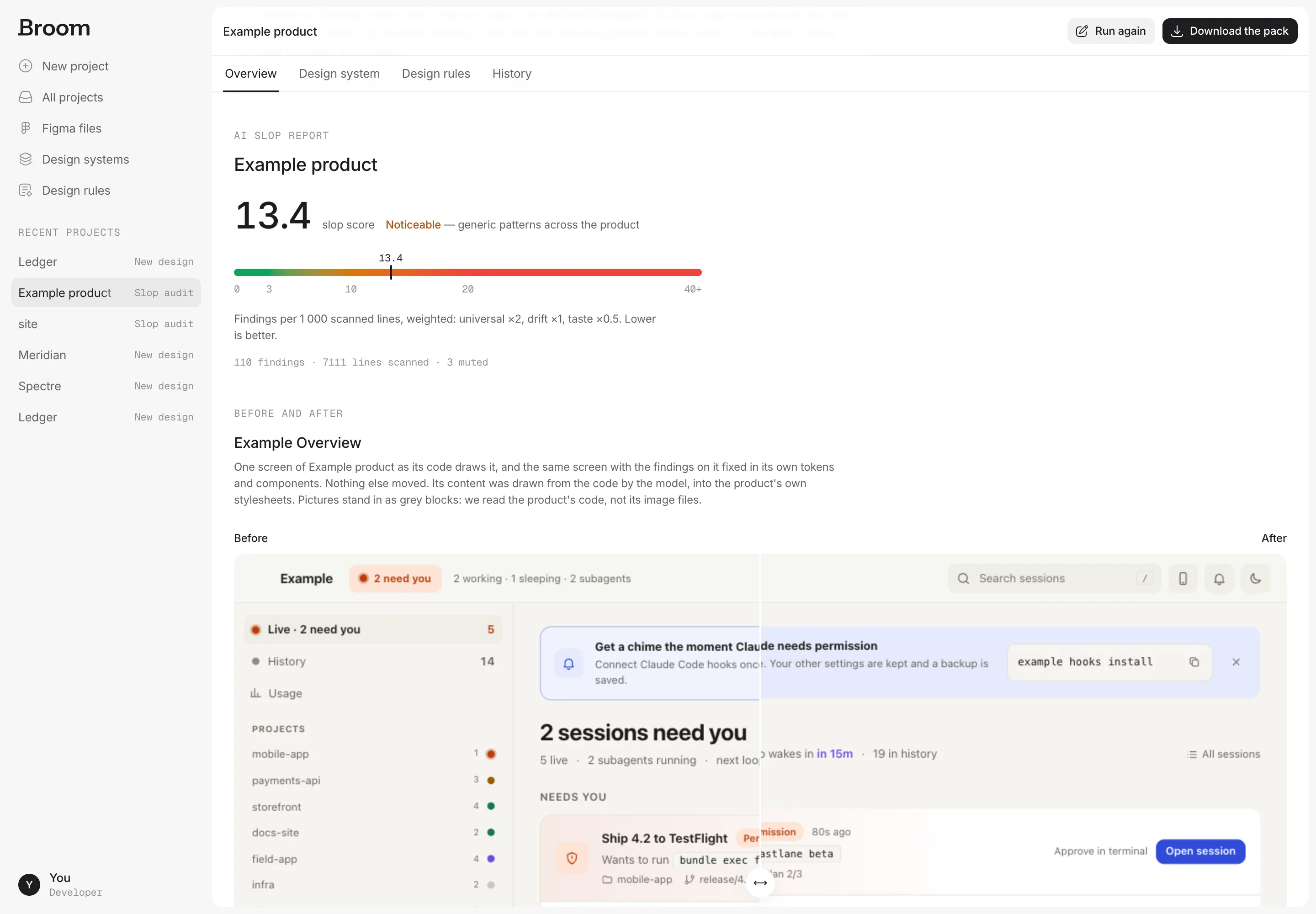Click Download the pack button
The image size is (1316, 914).
(1230, 31)
